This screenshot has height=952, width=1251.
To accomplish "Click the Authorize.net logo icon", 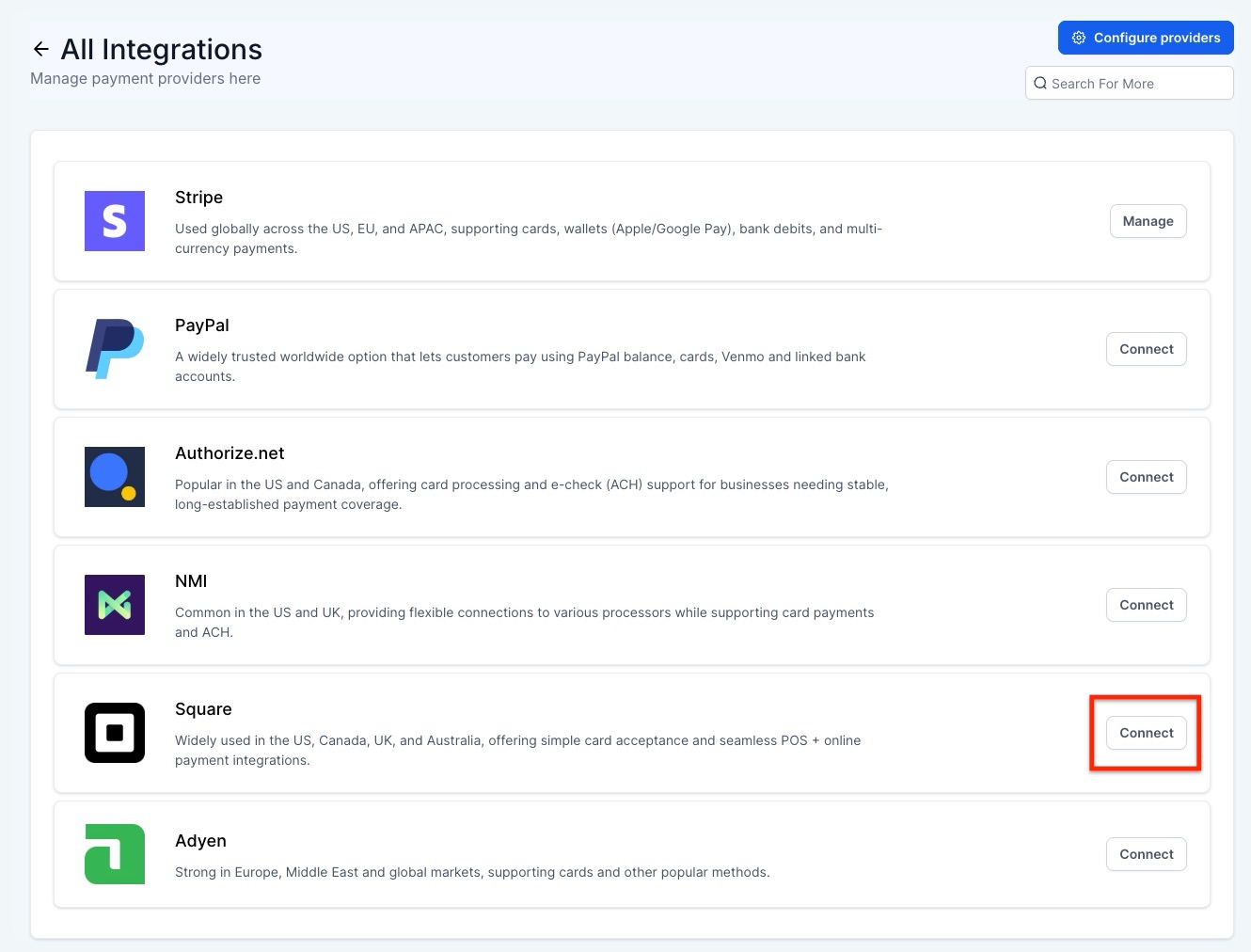I will [x=115, y=477].
